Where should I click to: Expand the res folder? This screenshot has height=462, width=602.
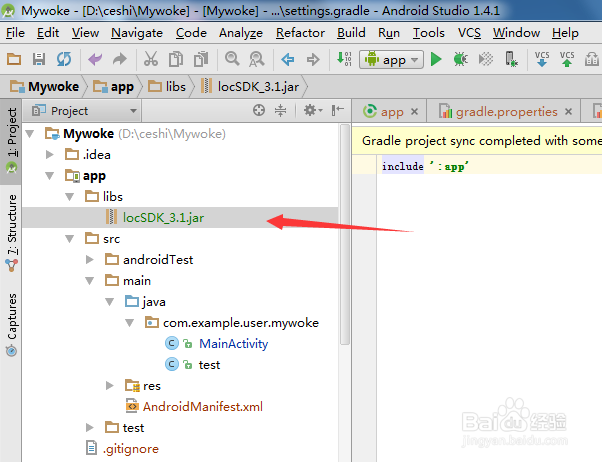click(x=110, y=386)
